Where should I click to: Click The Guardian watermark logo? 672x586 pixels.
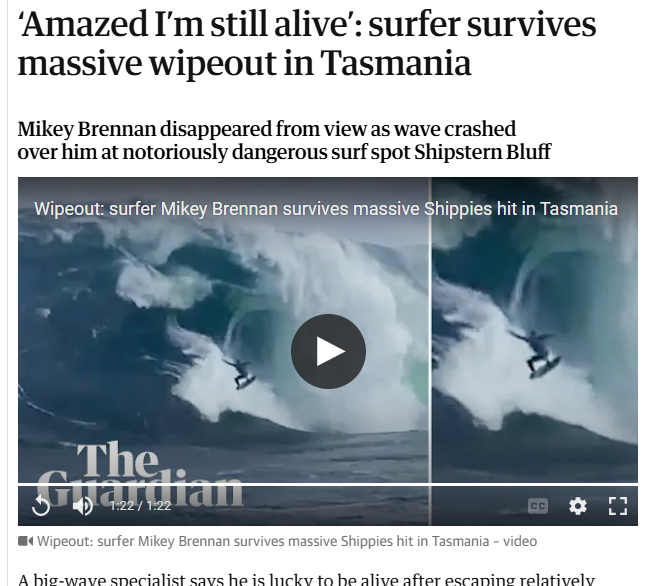pos(140,474)
